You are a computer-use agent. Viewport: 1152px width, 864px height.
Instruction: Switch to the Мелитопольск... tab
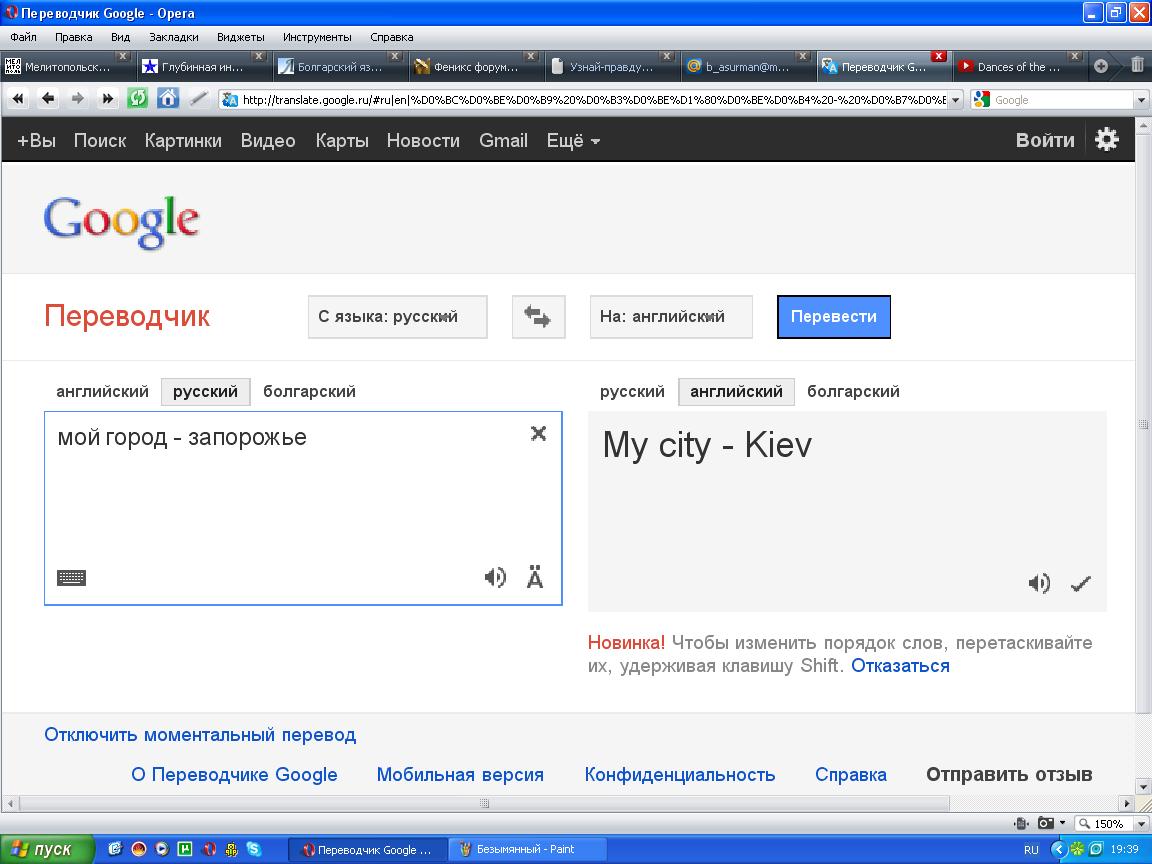coord(67,66)
